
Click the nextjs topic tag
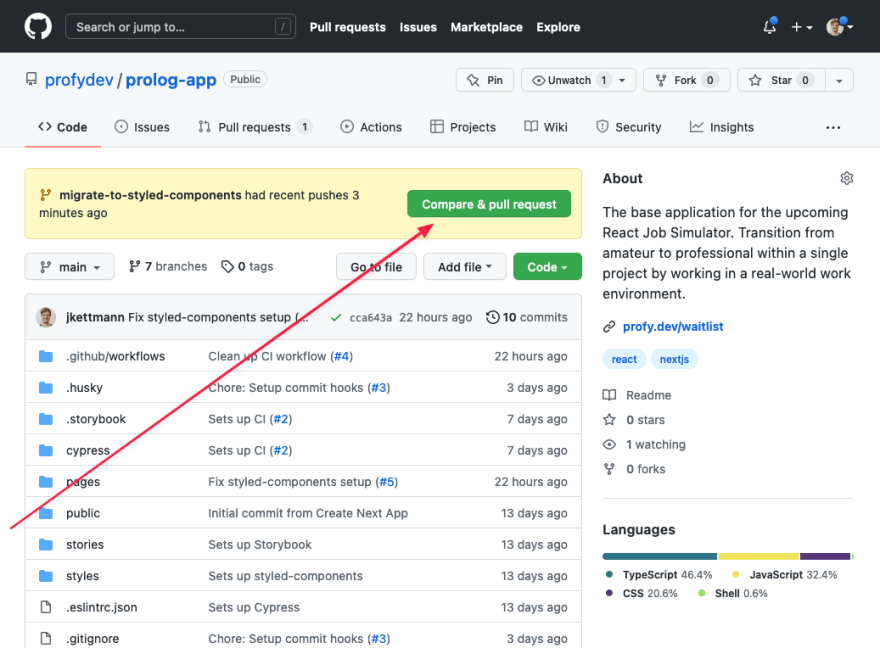[674, 359]
